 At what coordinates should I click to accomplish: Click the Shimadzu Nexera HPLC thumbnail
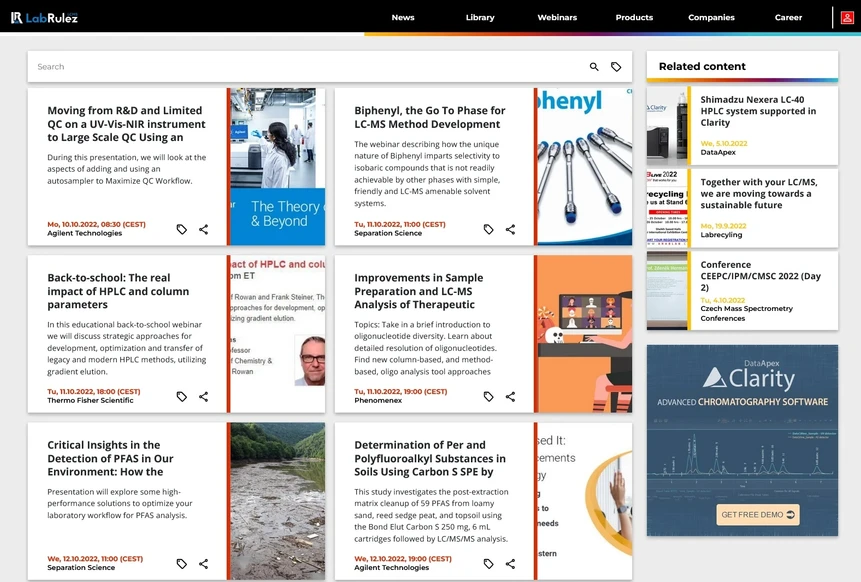tap(667, 126)
